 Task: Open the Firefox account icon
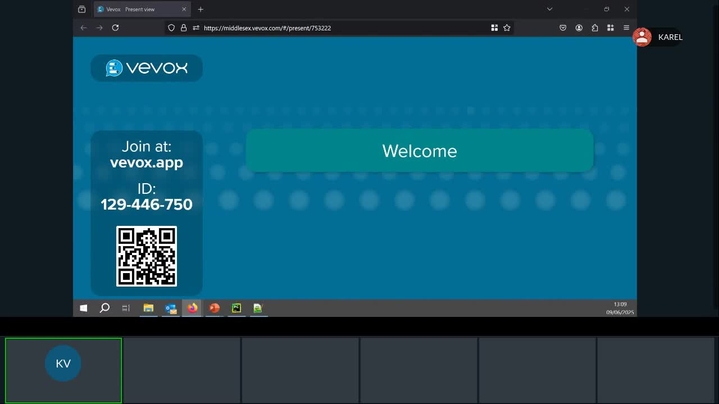pyautogui.click(x=579, y=28)
